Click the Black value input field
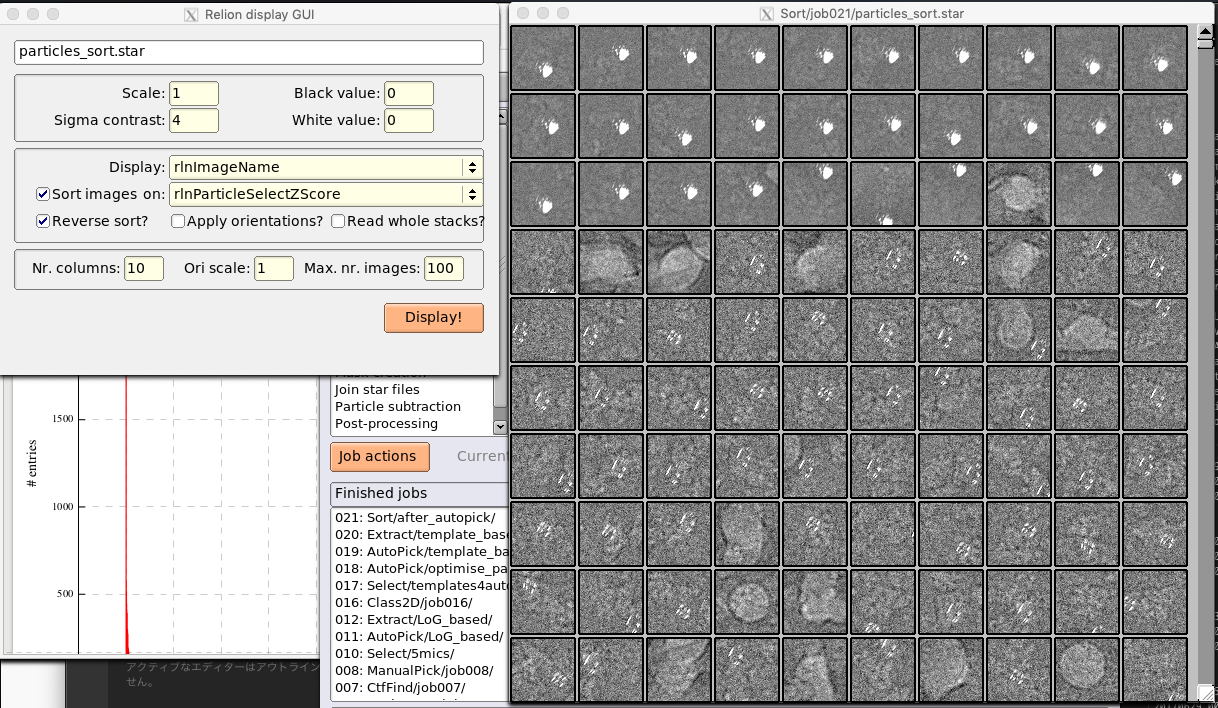The image size is (1218, 708). (409, 93)
